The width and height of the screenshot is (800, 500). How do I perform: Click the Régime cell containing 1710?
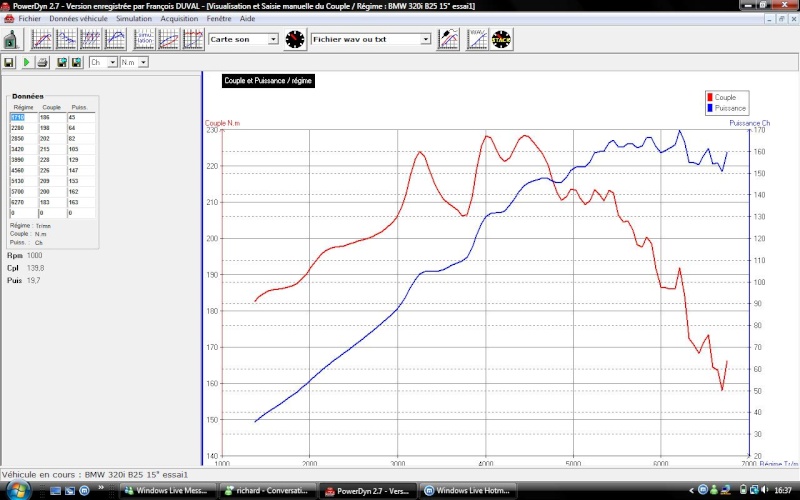pos(23,117)
